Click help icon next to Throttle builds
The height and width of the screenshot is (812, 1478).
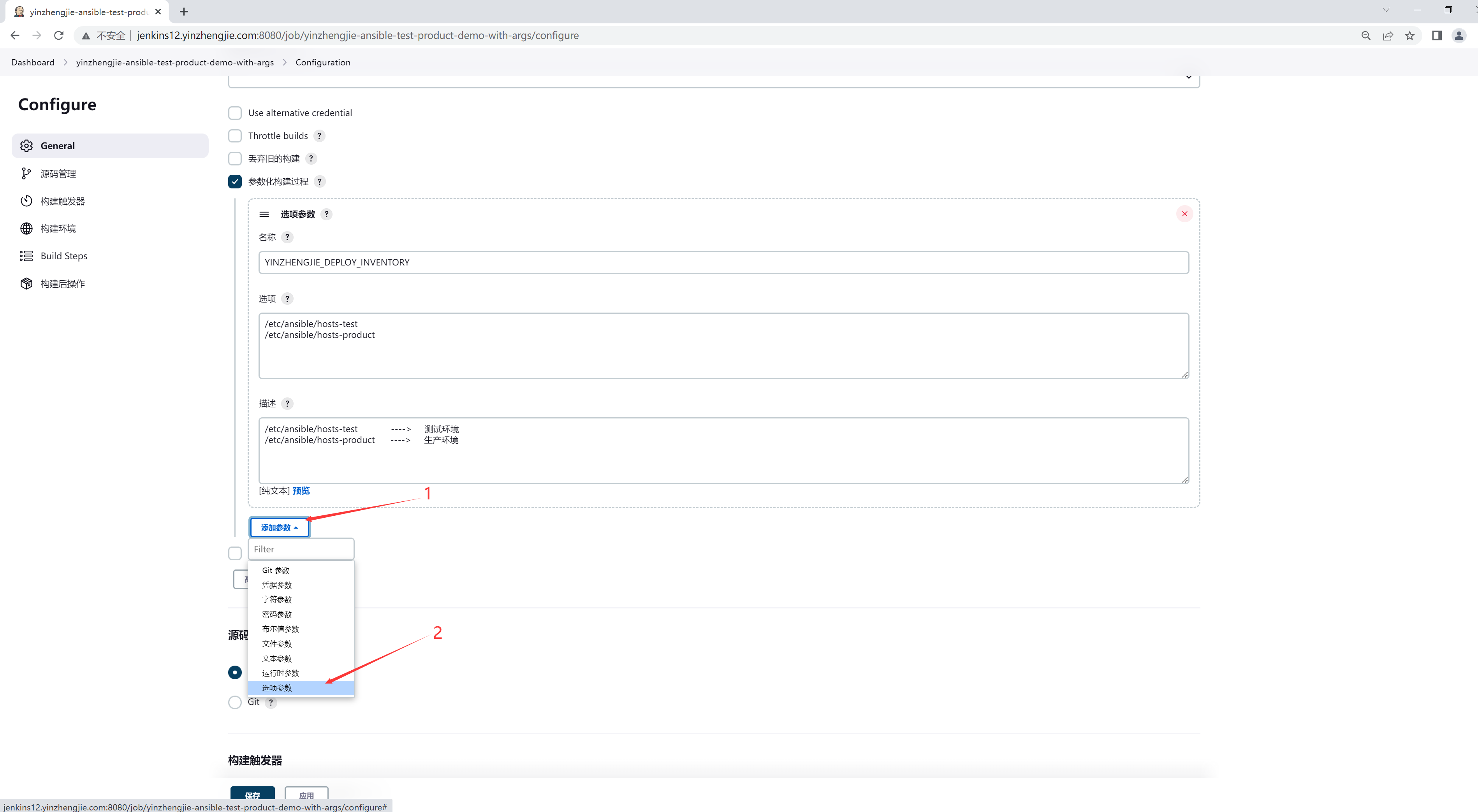(x=320, y=136)
